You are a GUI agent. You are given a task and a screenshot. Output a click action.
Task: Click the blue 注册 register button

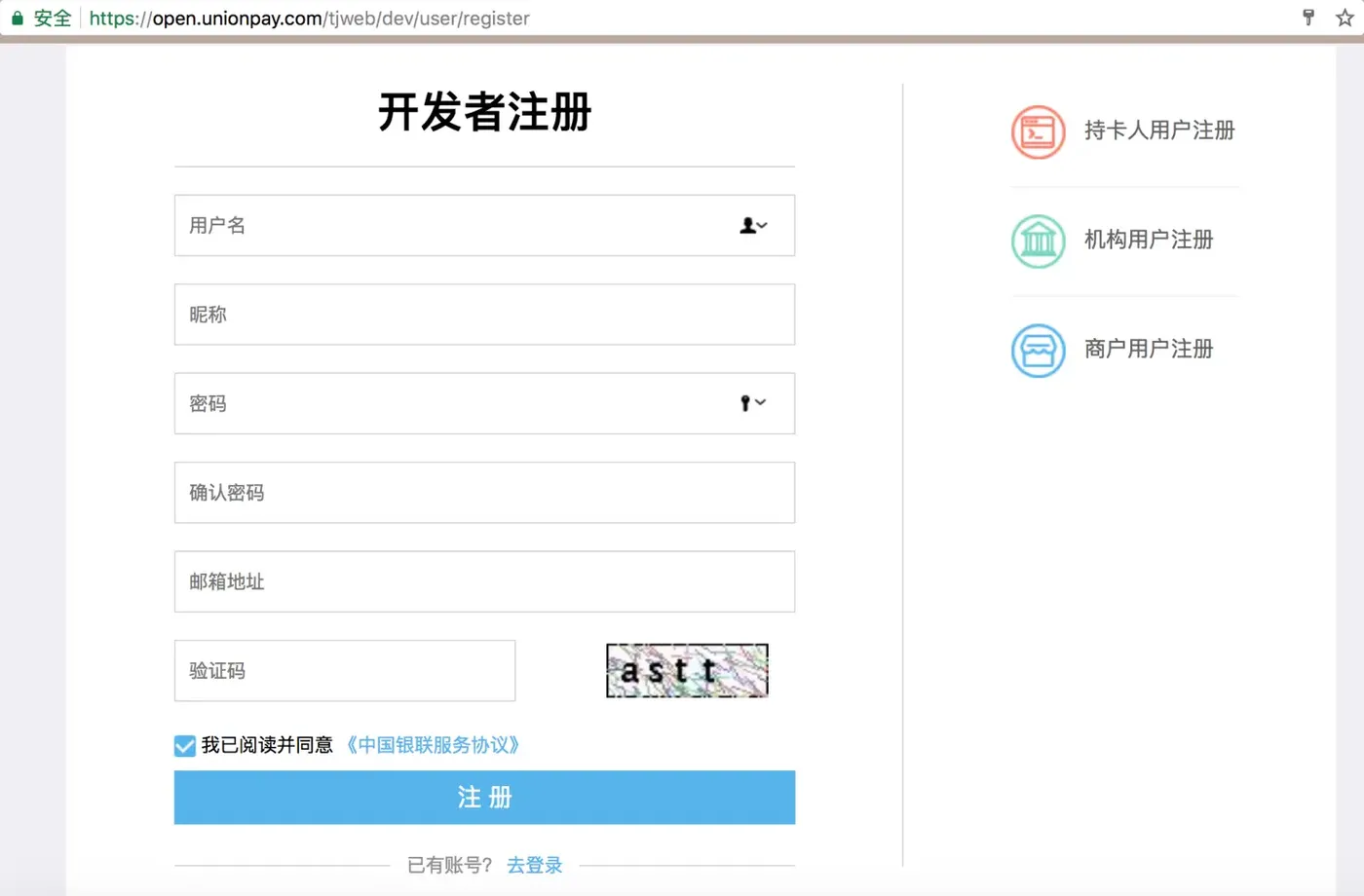coord(484,797)
